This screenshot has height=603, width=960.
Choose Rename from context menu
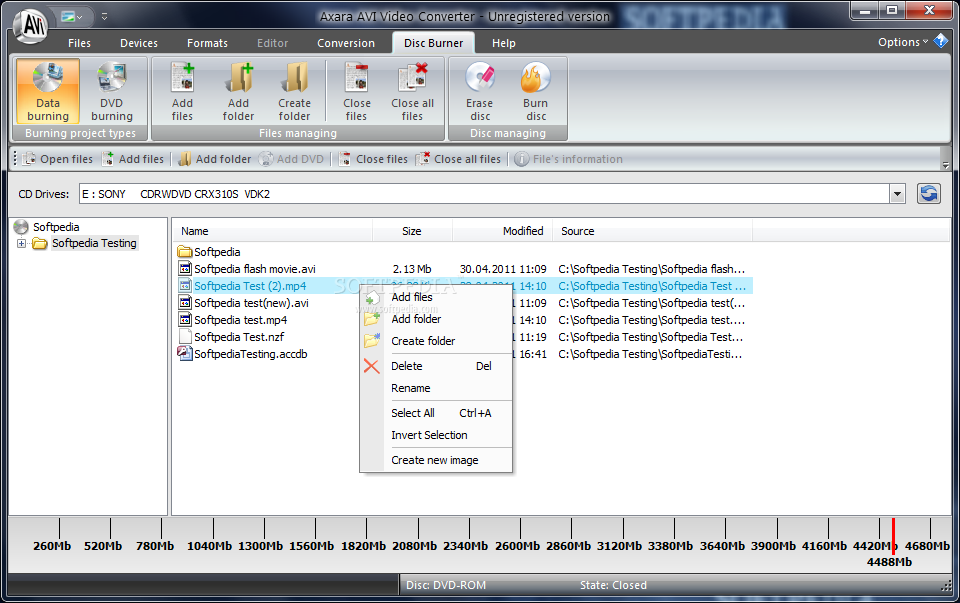tap(436, 388)
